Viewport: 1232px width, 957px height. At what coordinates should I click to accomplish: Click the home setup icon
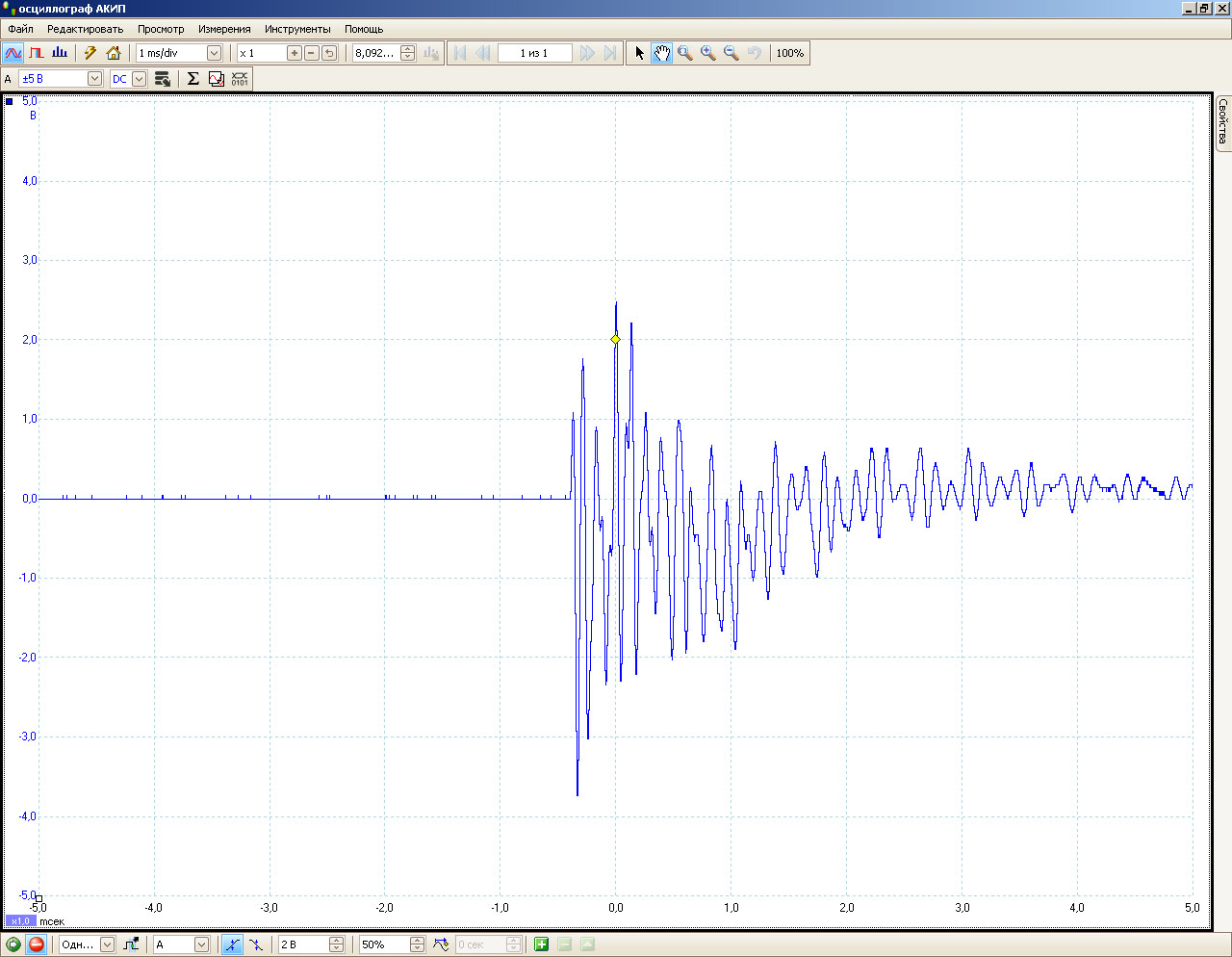(114, 53)
